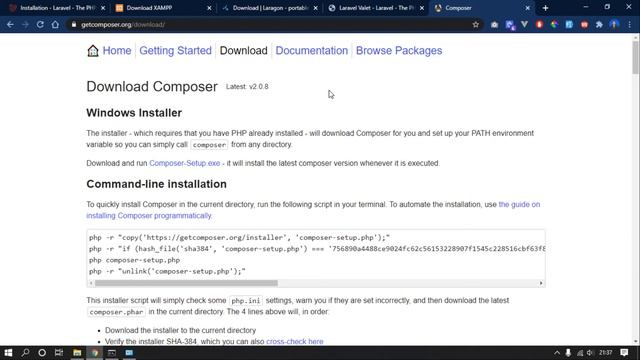This screenshot has height=360, width=640.
Task: Click the code block left scroll arrow
Action: pos(91,283)
